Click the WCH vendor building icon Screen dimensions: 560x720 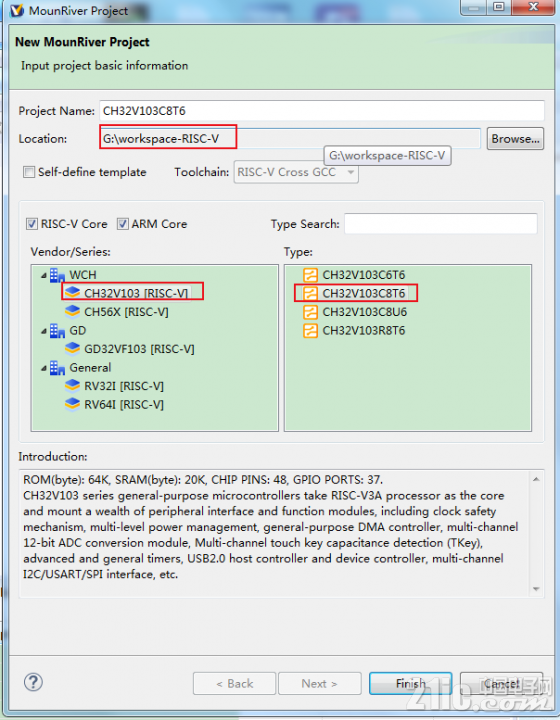[x=57, y=275]
